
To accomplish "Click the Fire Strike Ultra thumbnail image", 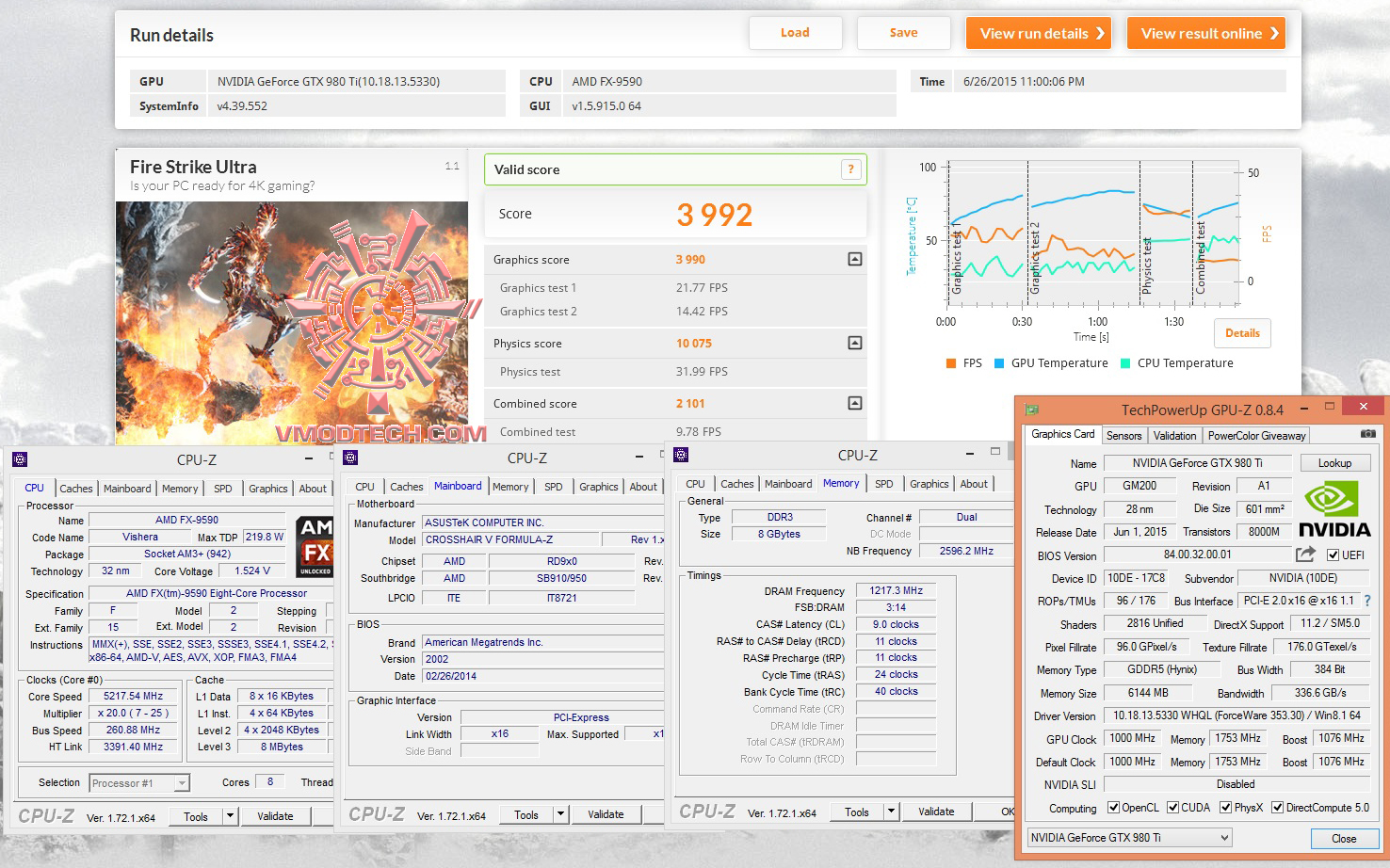I will (292, 322).
